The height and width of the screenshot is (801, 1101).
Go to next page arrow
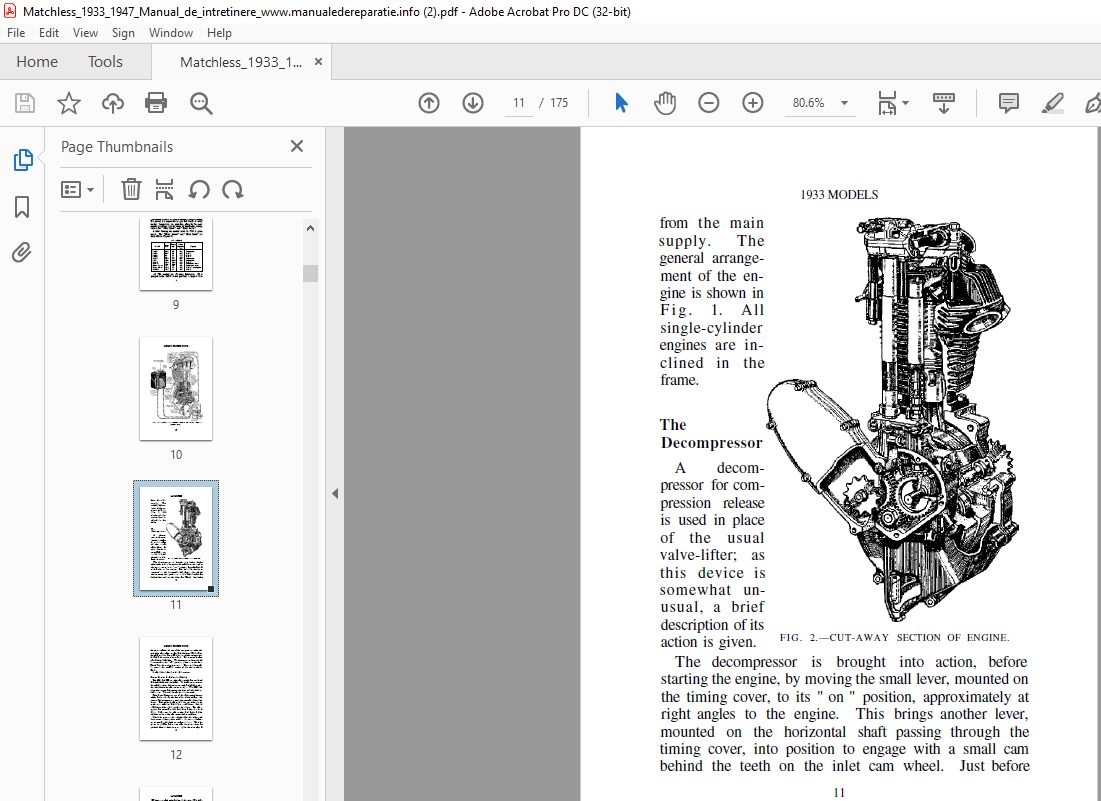coord(473,103)
